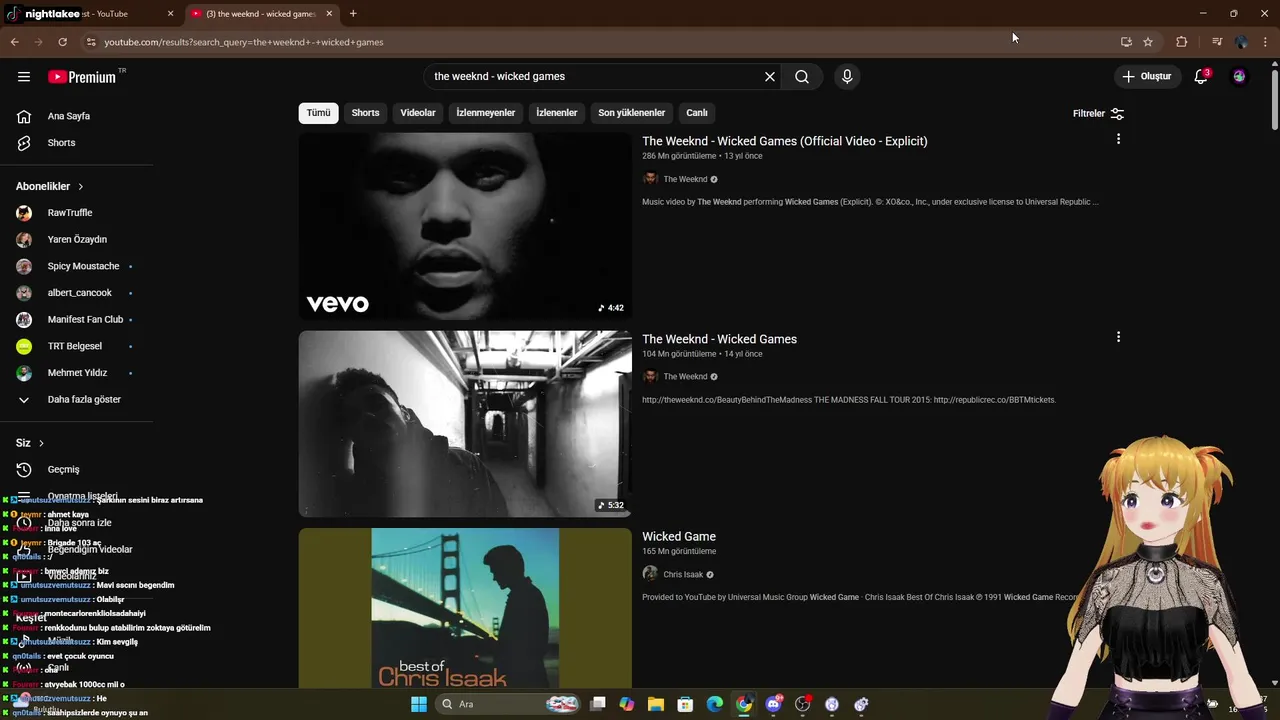Open File Explorer from the taskbar
Image resolution: width=1280 pixels, height=720 pixels.
(x=656, y=704)
